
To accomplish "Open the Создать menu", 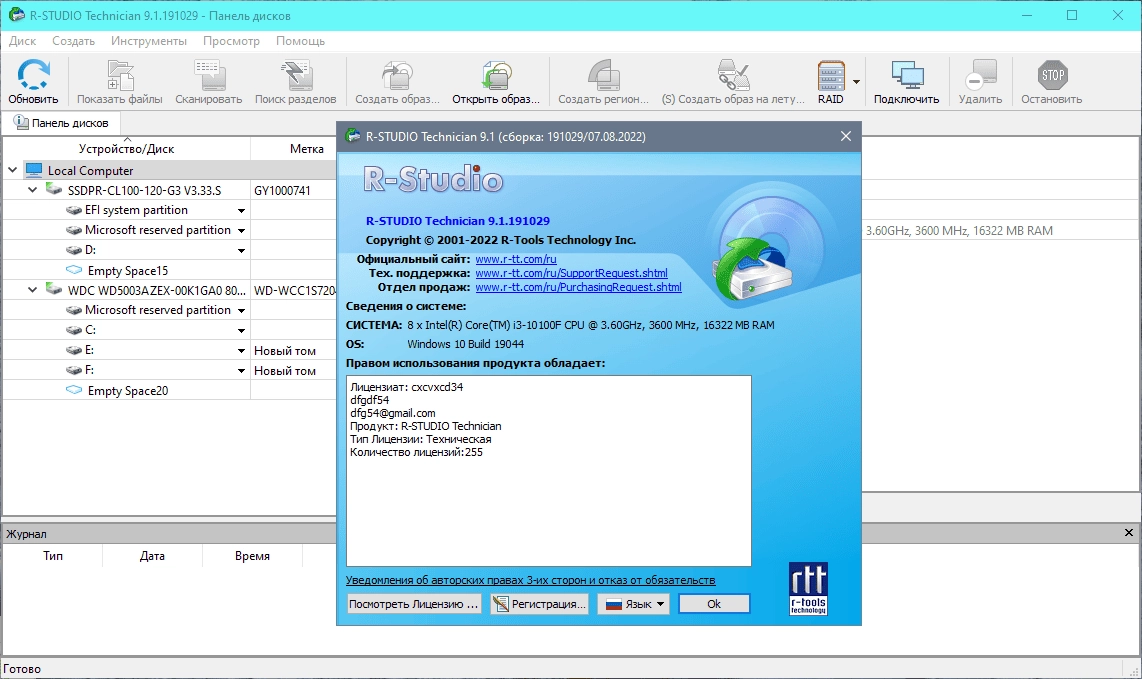I will click(74, 41).
